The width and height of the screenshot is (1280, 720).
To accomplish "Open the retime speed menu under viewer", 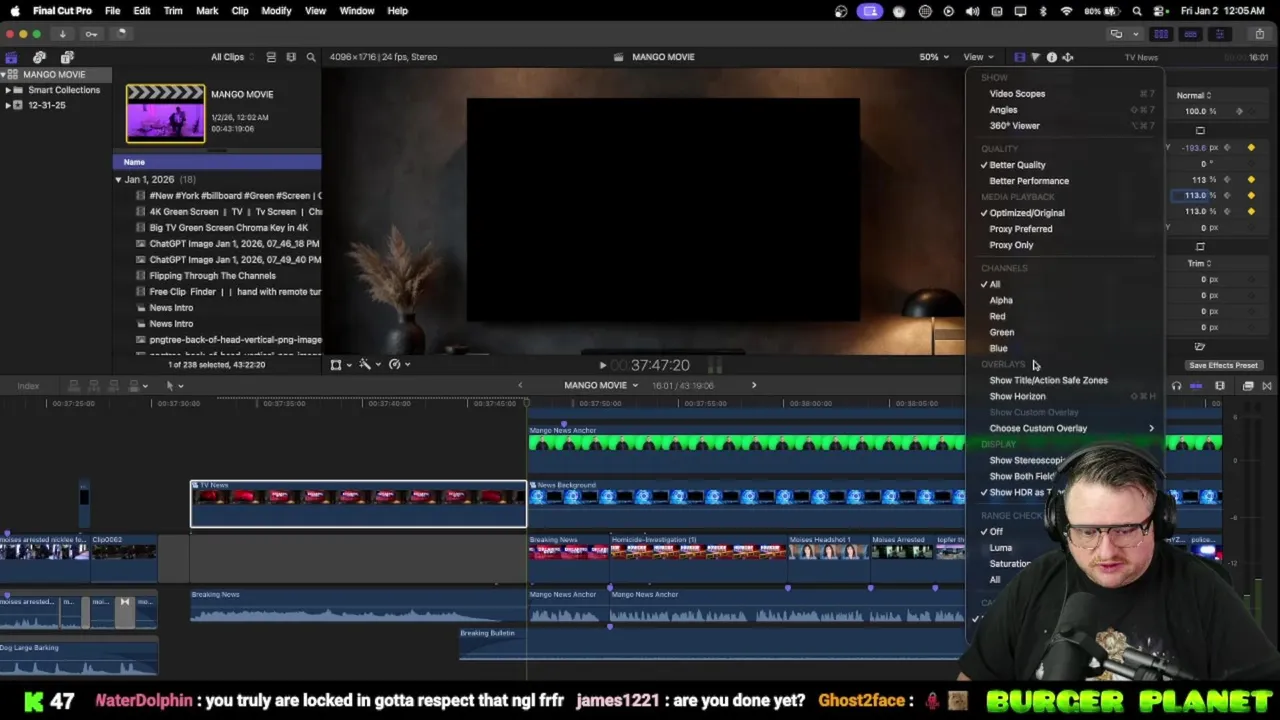I will pyautogui.click(x=398, y=365).
